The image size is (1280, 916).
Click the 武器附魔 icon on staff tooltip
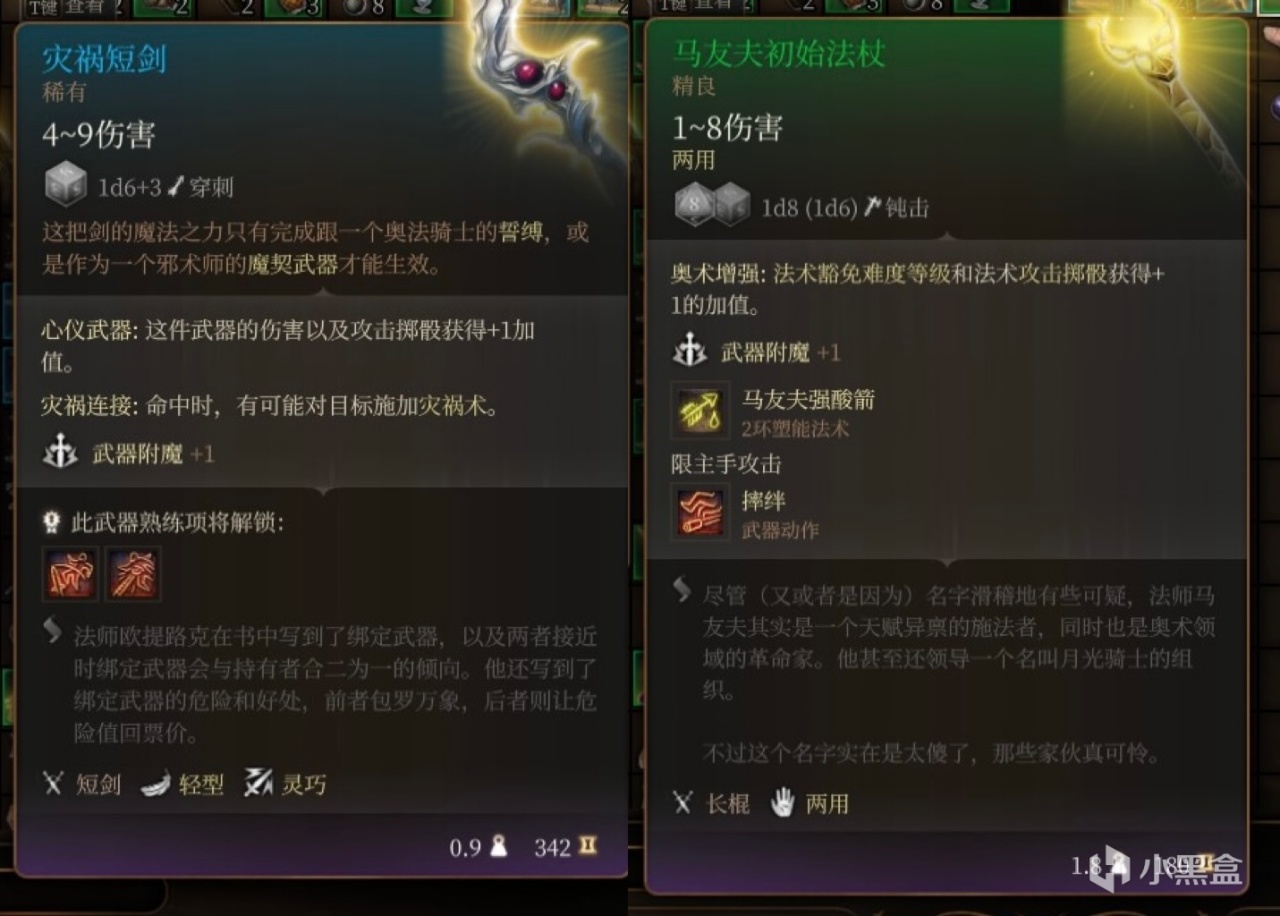click(691, 352)
